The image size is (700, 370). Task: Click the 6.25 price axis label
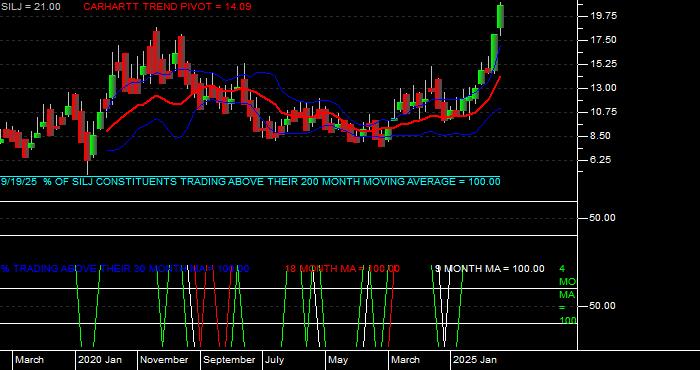tap(604, 160)
